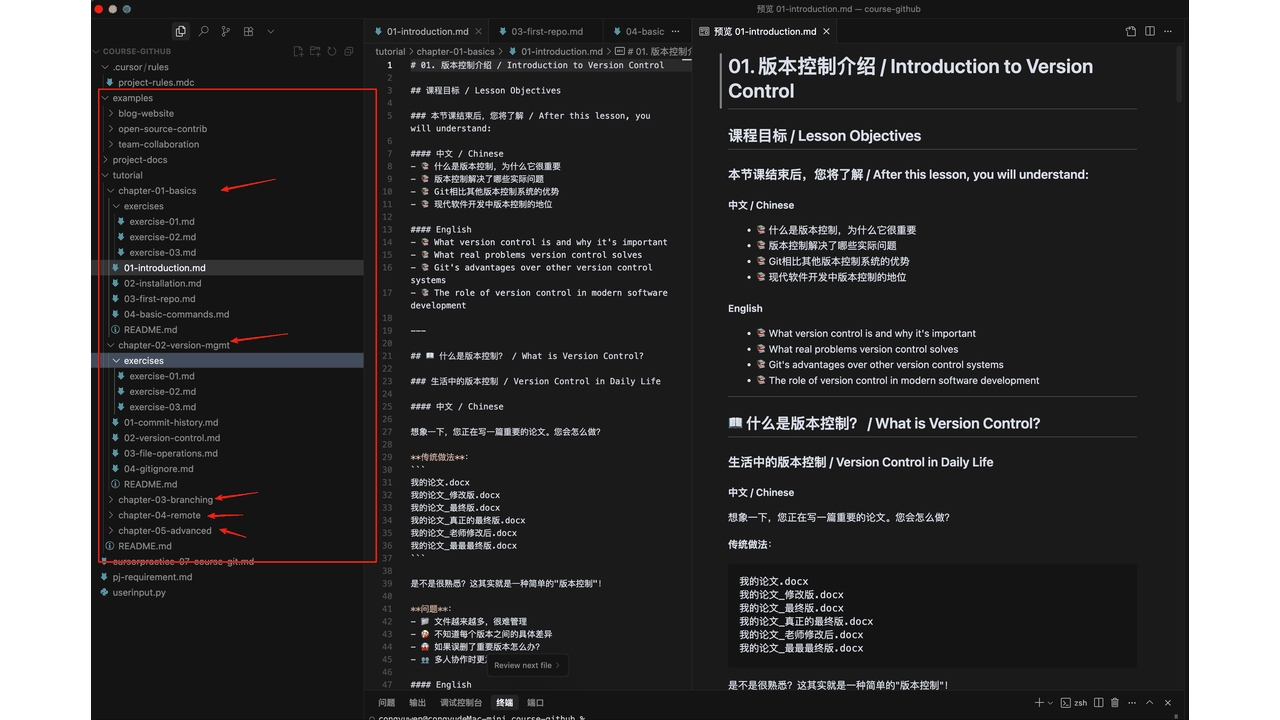The height and width of the screenshot is (720, 1280).
Task: Maximize the bottom panel with up chevron
Action: tap(1150, 703)
